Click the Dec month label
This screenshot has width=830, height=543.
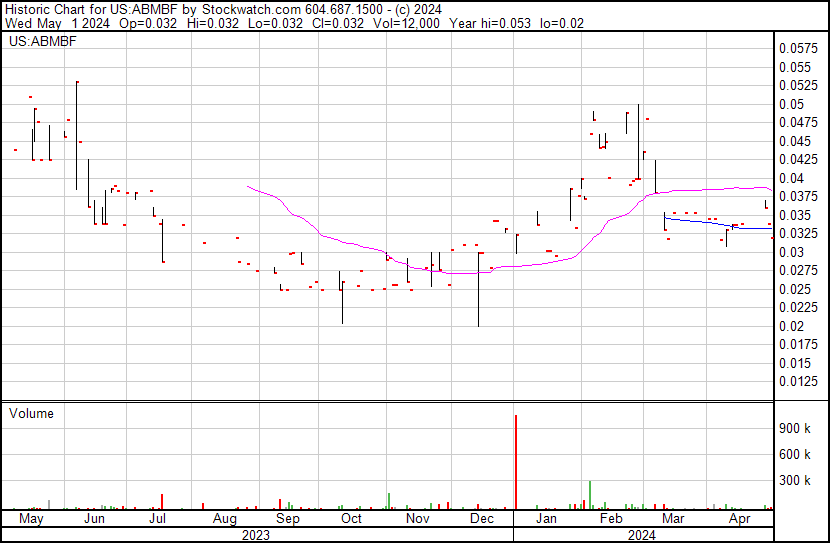(x=482, y=519)
